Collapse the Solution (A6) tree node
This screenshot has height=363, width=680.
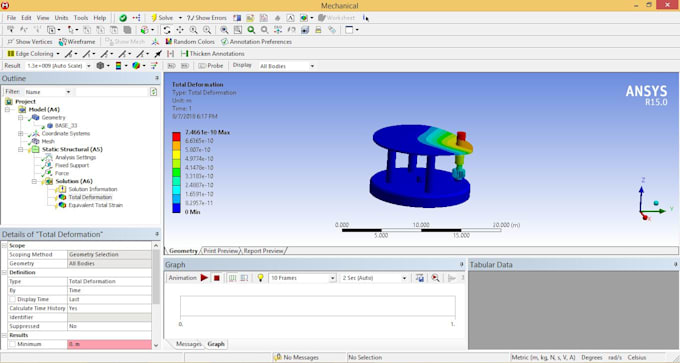click(x=34, y=181)
